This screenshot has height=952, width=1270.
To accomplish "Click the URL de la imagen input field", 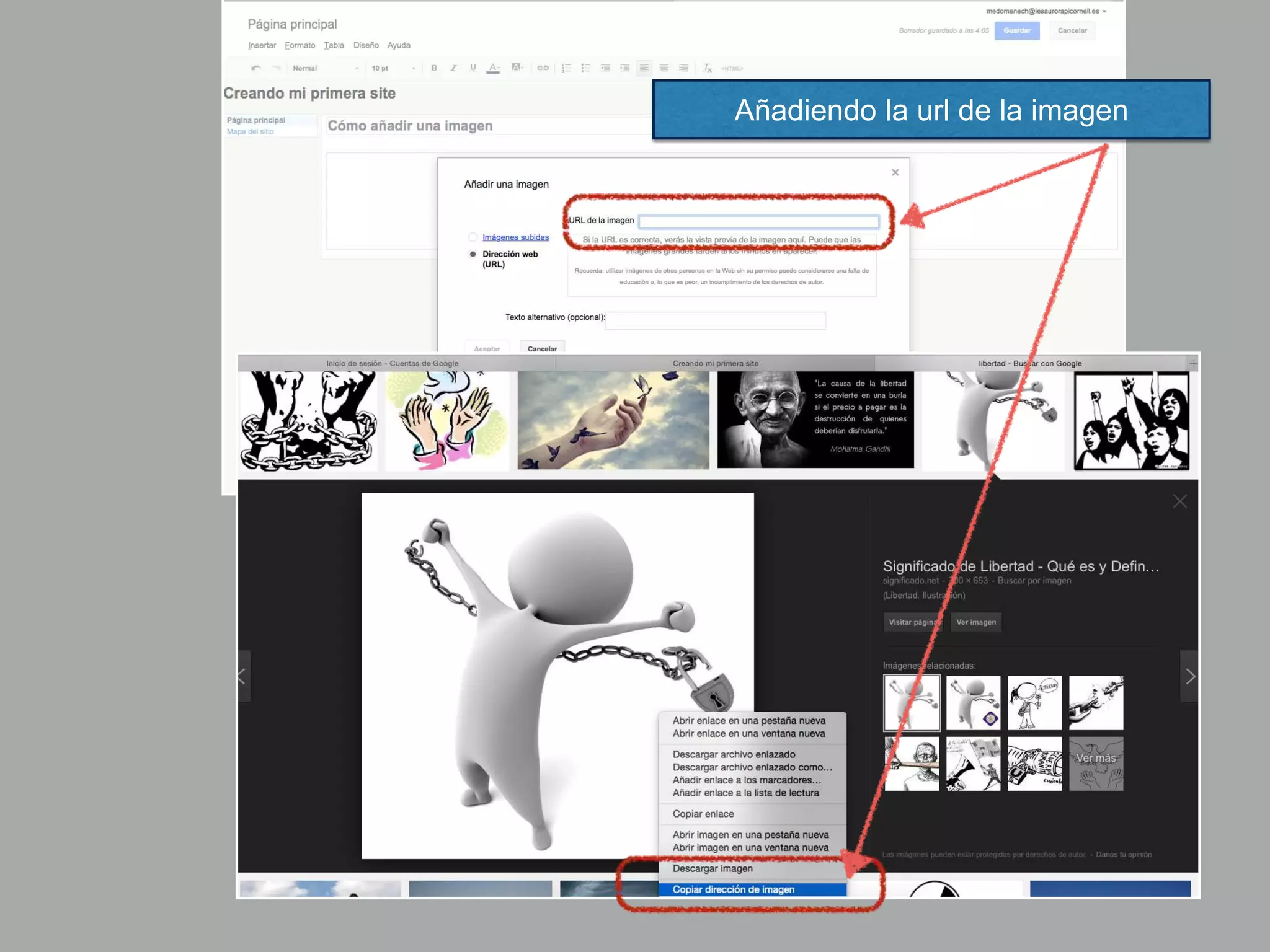I will (x=759, y=221).
